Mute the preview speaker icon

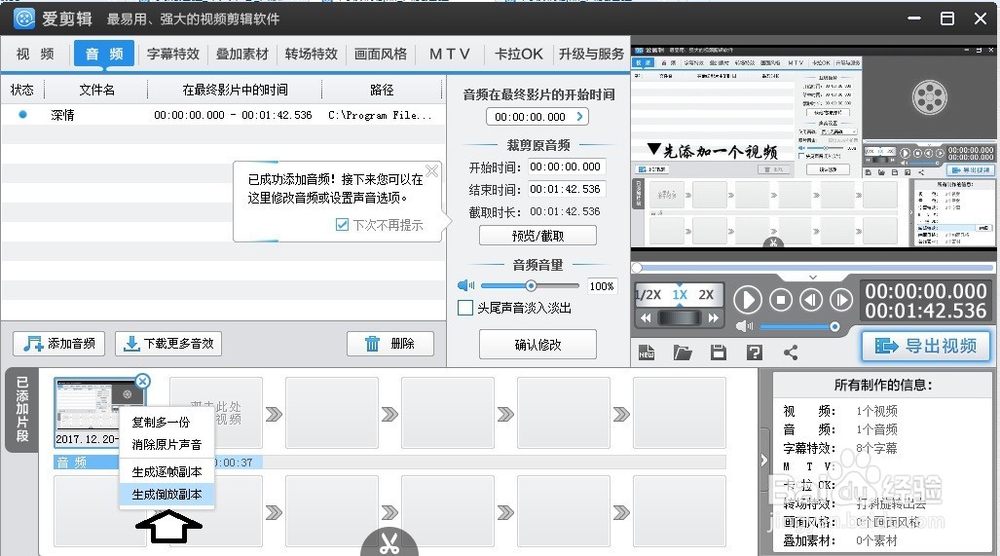tap(744, 326)
